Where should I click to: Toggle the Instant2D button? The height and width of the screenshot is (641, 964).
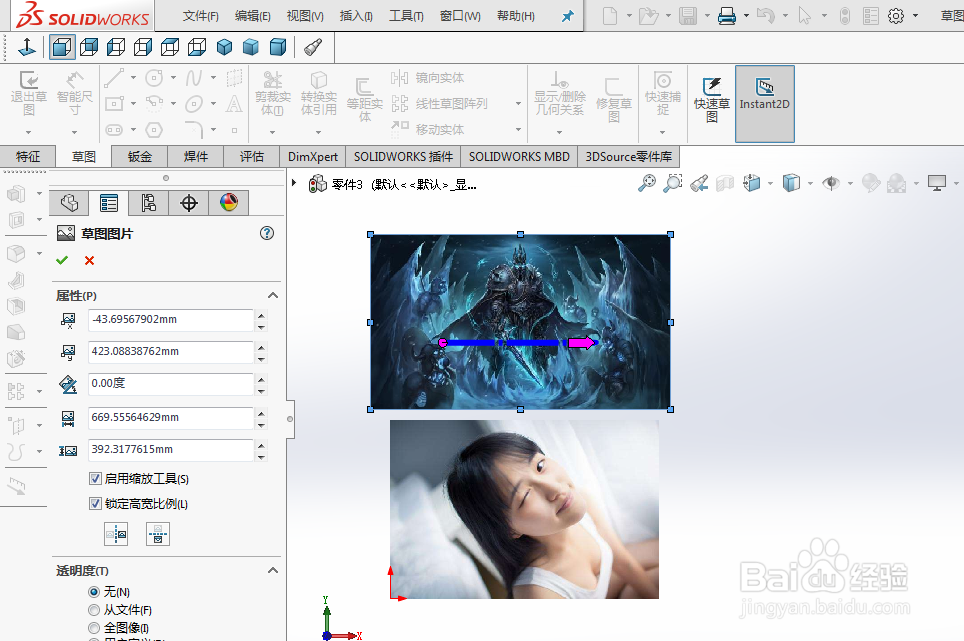pos(765,104)
